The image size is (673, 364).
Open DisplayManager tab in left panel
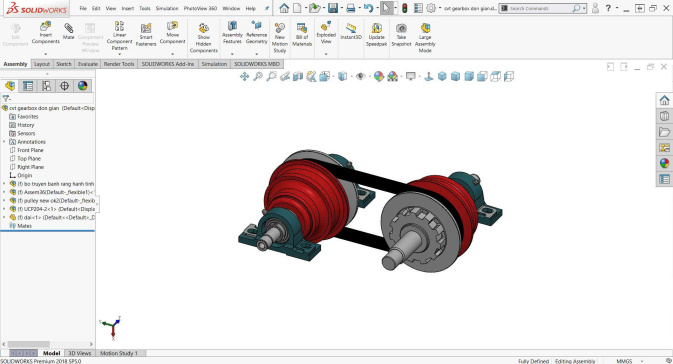[x=82, y=86]
